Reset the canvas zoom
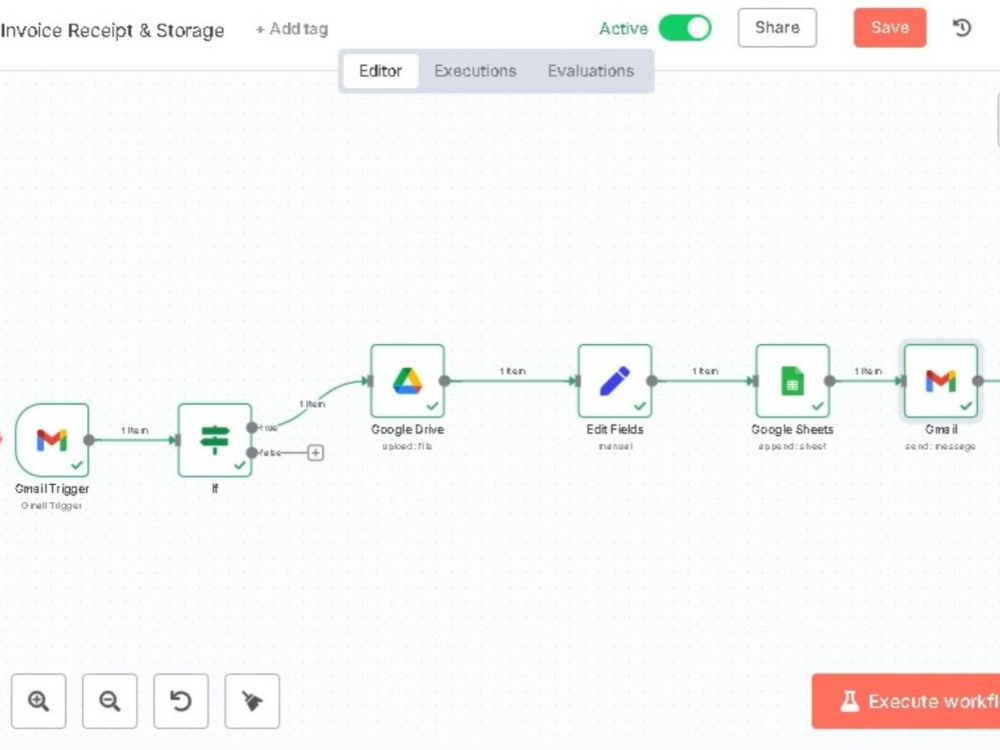The height and width of the screenshot is (750, 1000). click(180, 701)
